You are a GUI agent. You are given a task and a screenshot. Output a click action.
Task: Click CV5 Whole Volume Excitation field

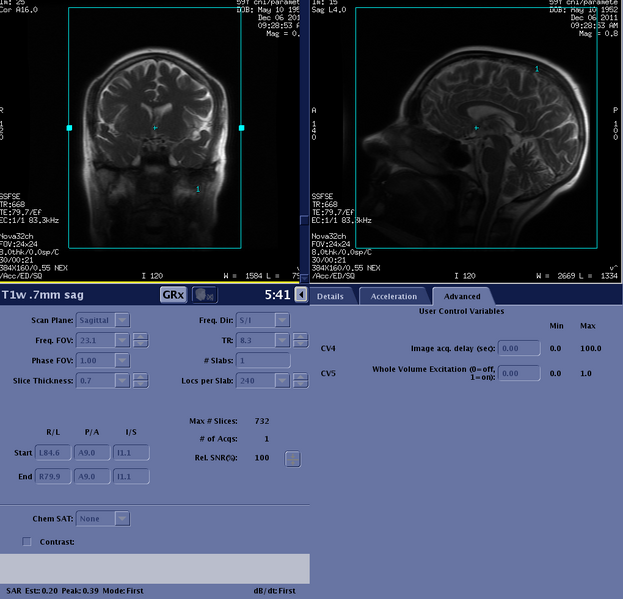point(519,373)
